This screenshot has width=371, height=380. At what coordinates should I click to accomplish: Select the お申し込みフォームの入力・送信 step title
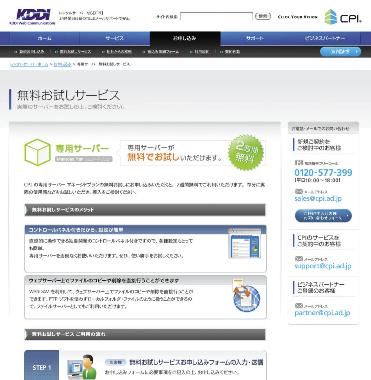196,362
